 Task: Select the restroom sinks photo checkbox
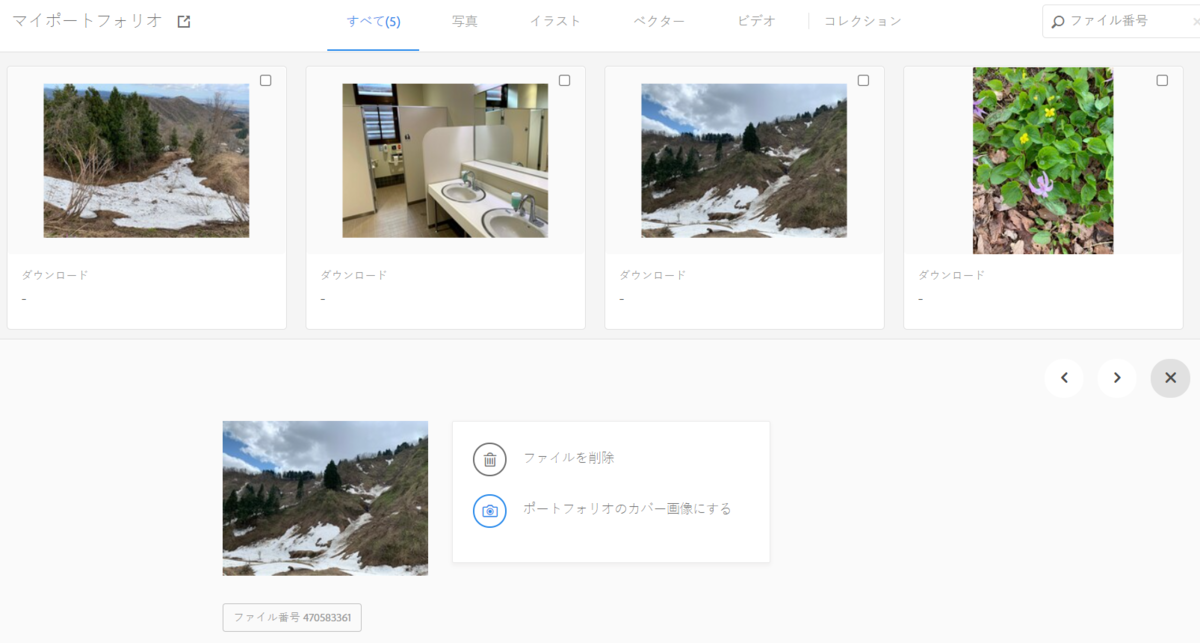[x=564, y=81]
